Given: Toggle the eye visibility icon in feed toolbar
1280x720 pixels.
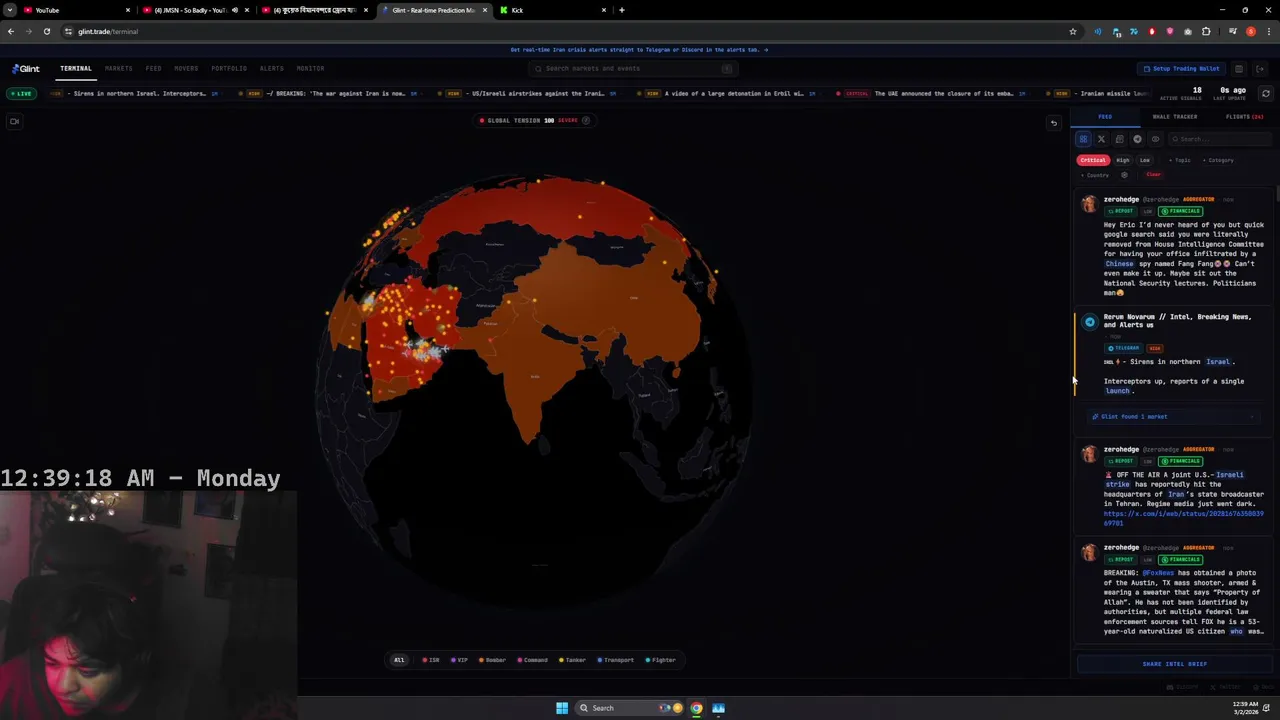Looking at the screenshot, I should [1155, 139].
